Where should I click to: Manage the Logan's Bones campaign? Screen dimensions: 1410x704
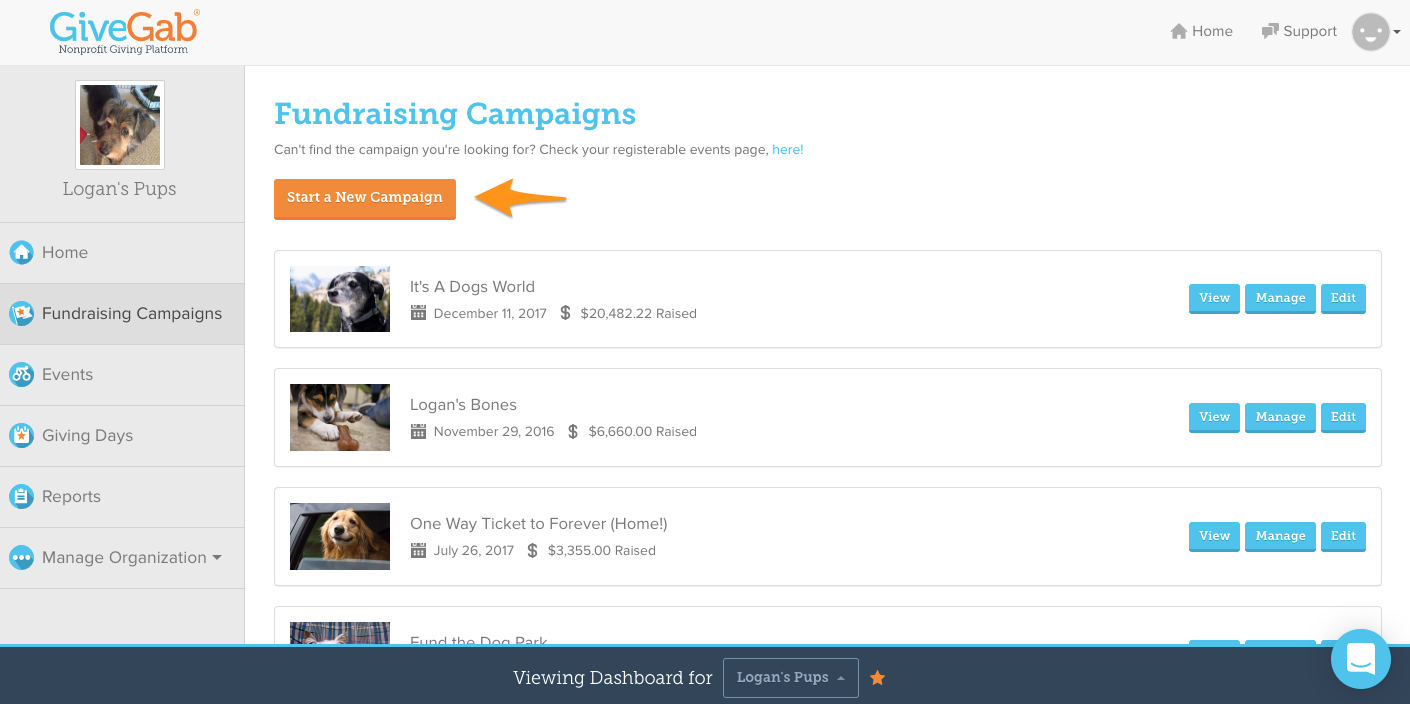[1280, 417]
